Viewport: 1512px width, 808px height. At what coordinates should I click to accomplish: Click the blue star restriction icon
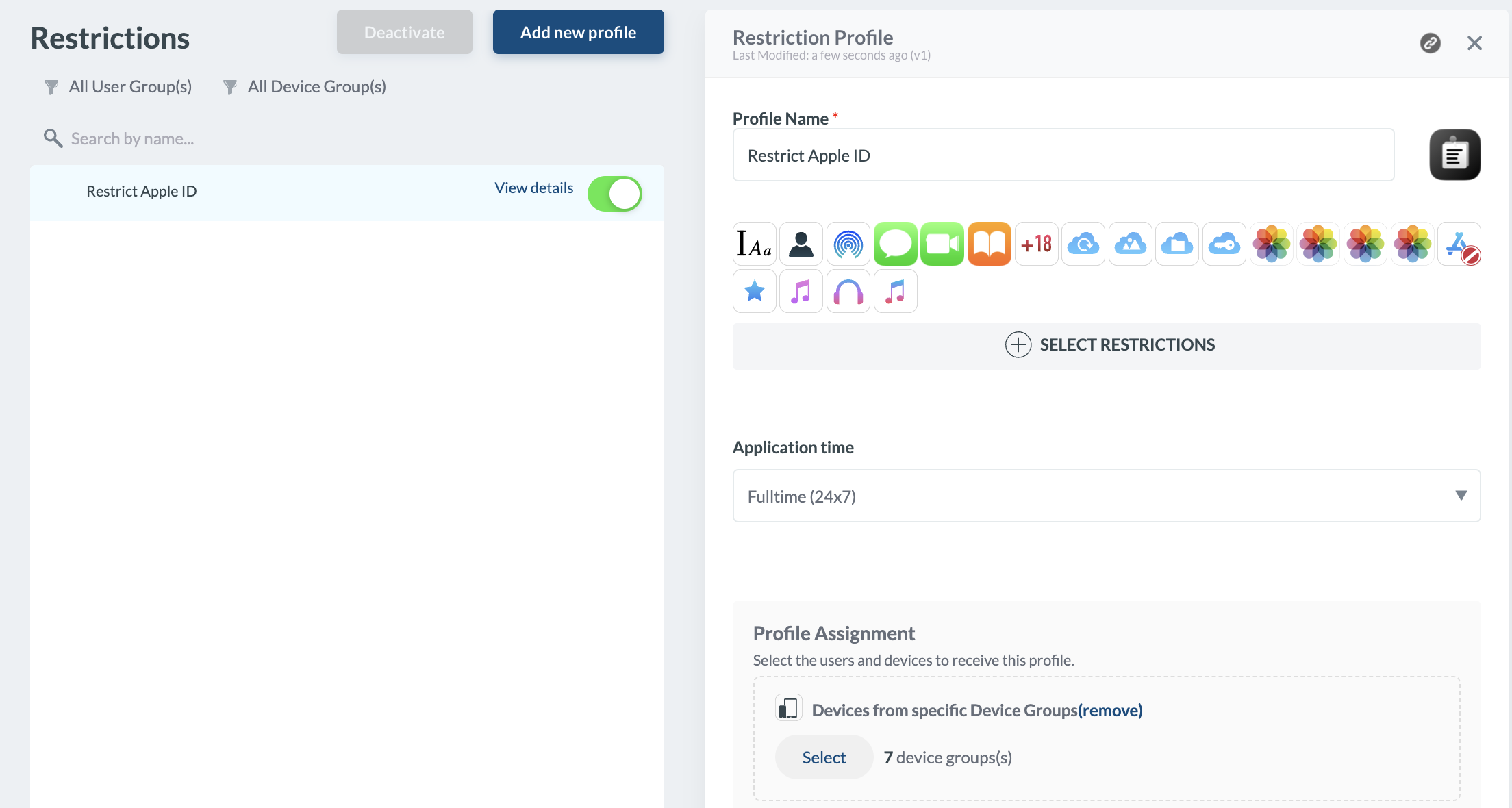(x=754, y=291)
